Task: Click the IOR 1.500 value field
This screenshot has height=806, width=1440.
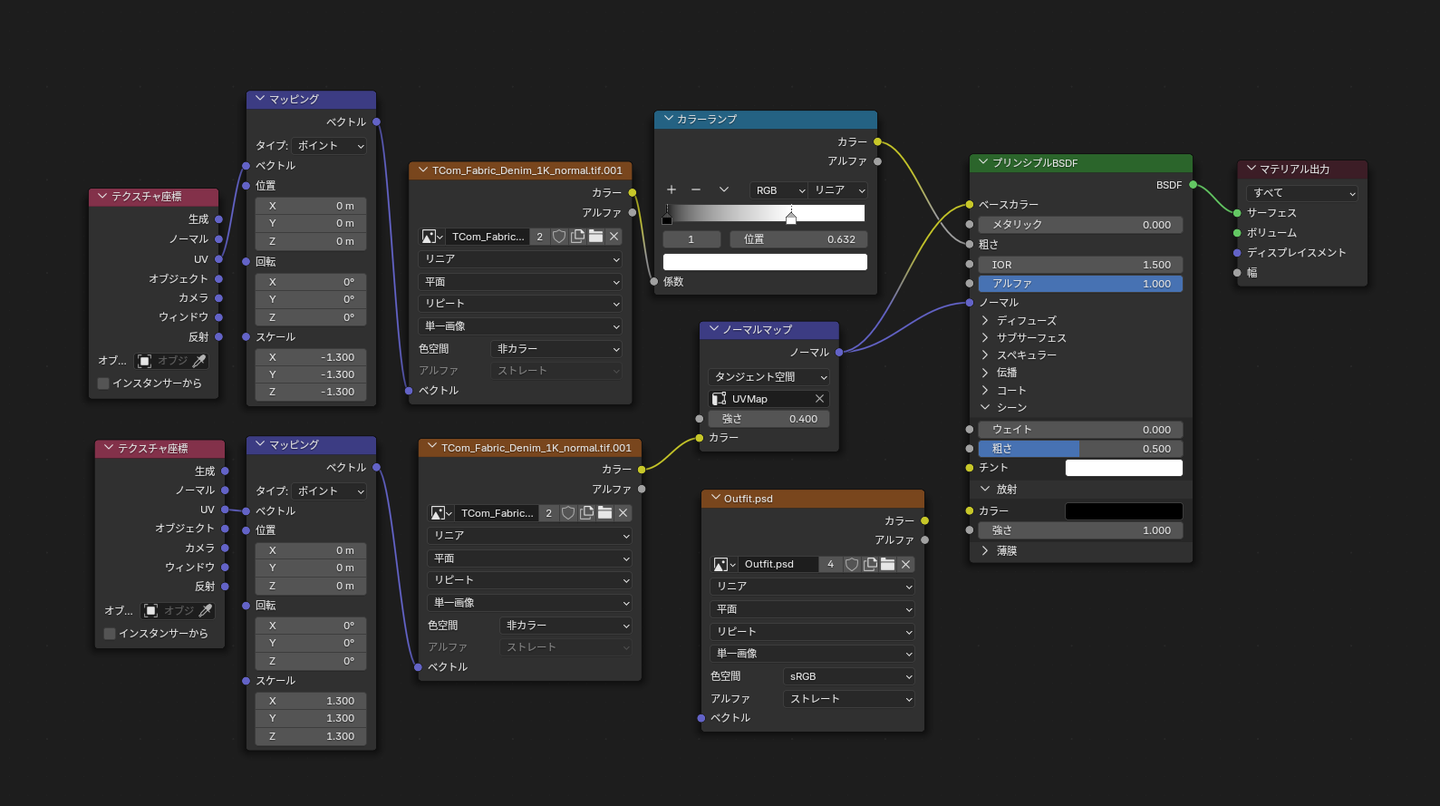Action: [1081, 265]
